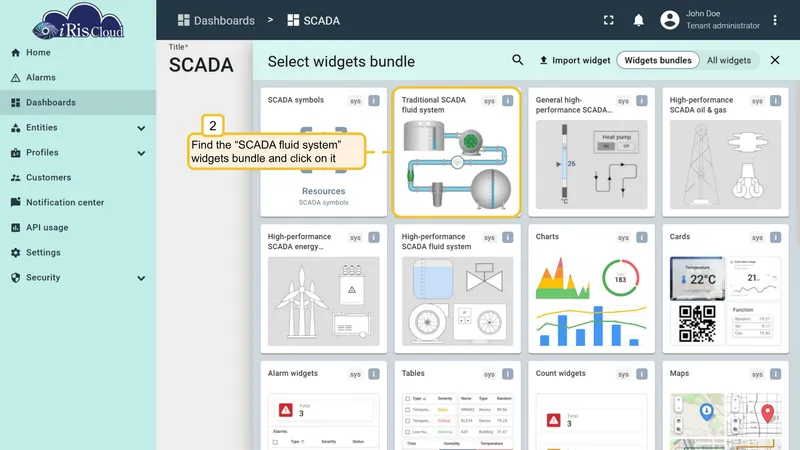The width and height of the screenshot is (800, 450).
Task: Open the Home page from sidebar
Action: click(78, 53)
